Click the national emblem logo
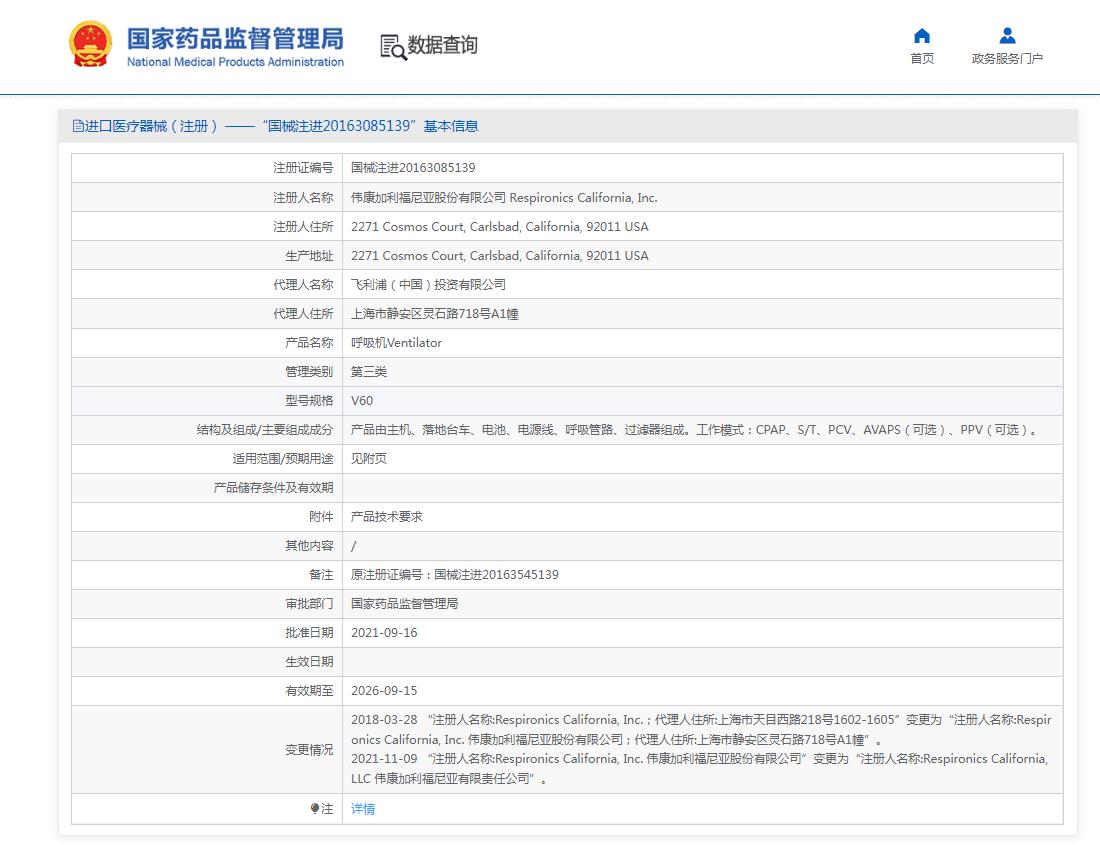The height and width of the screenshot is (845, 1100). (x=90, y=45)
